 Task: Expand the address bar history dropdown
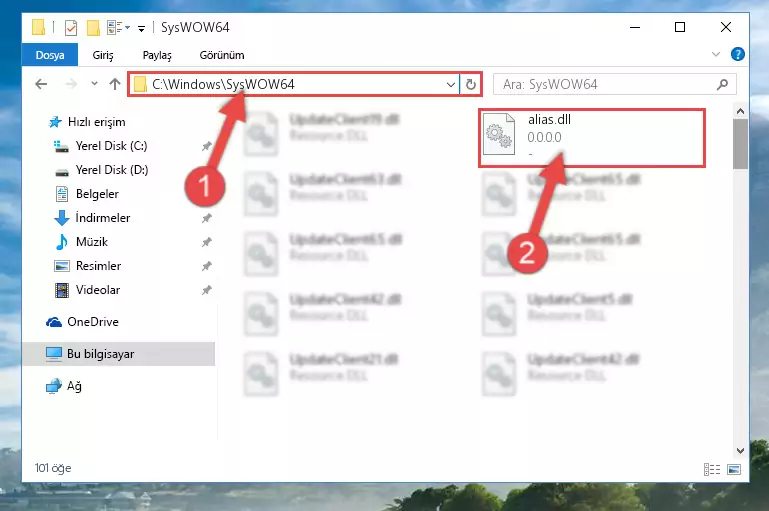(x=451, y=84)
